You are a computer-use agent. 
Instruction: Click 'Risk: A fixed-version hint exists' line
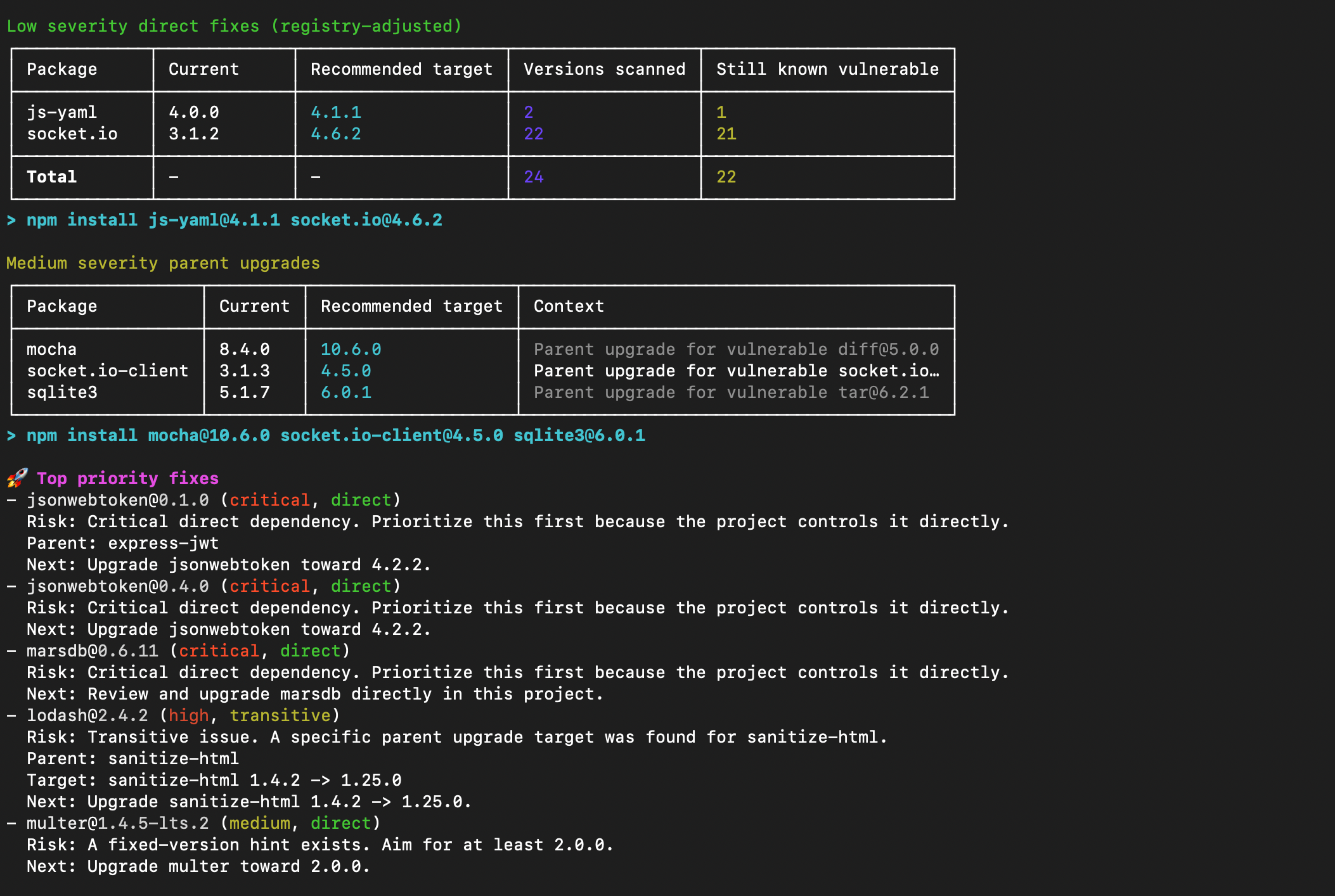tap(320, 845)
